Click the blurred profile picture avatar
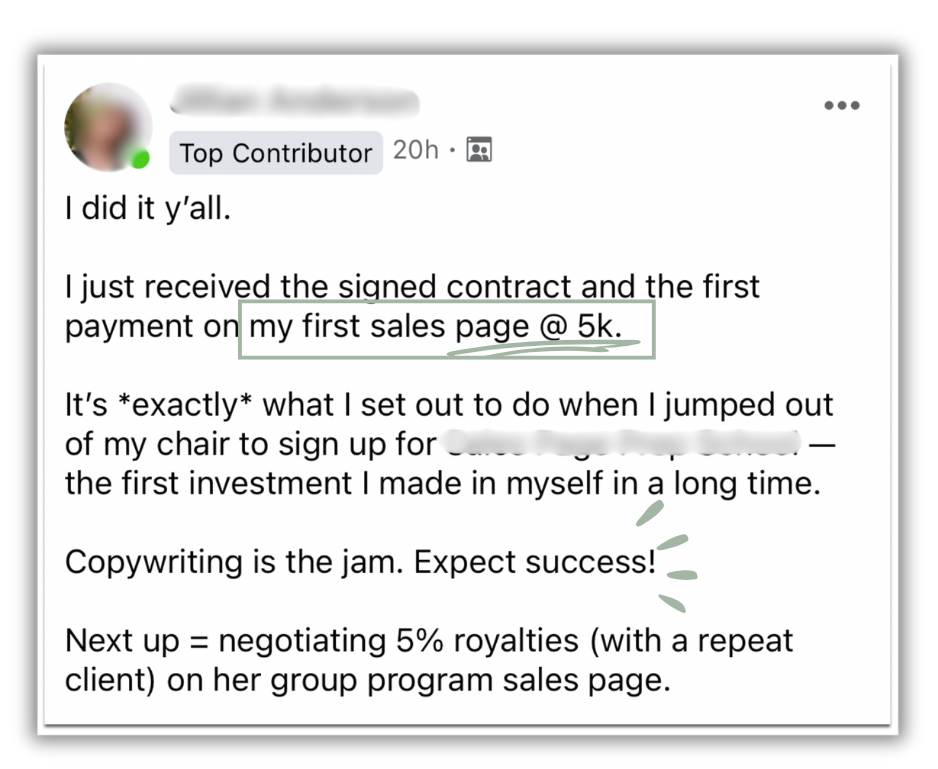Image resolution: width=938 pixels, height=769 pixels. pos(107,128)
